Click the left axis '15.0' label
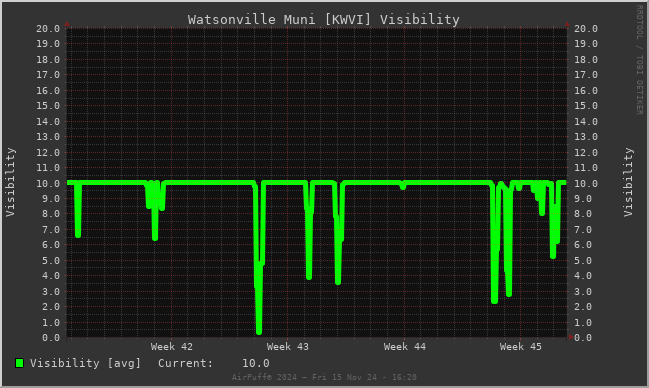Screen dimensions: 649x388 point(48,106)
